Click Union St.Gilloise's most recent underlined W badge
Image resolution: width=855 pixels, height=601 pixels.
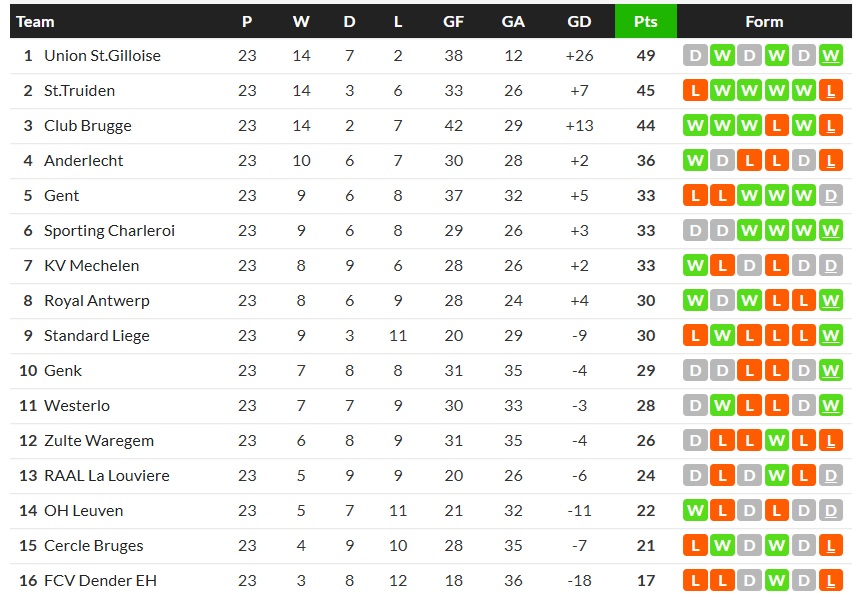coord(830,56)
